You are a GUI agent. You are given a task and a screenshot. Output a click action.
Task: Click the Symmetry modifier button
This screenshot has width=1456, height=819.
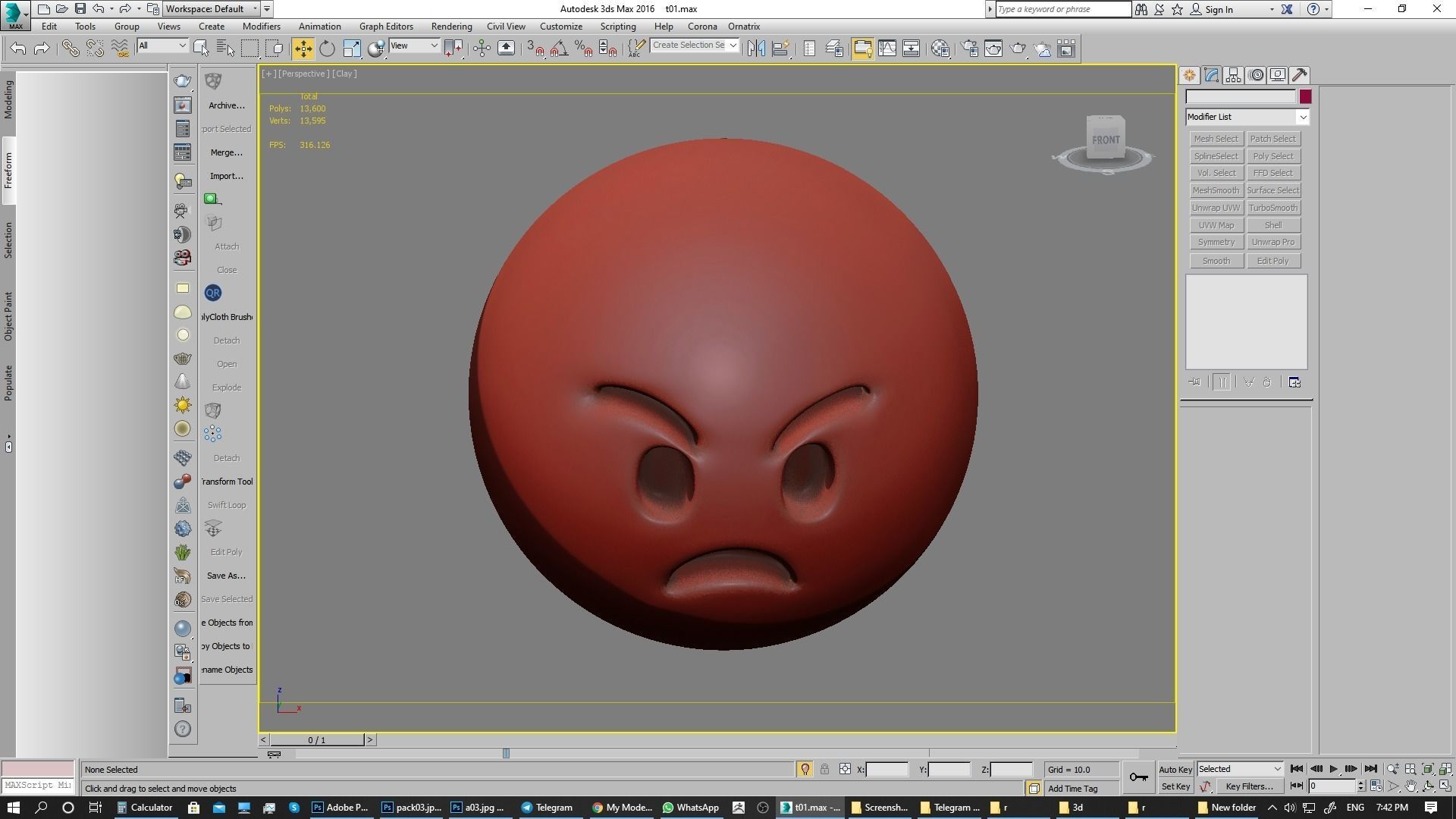(1216, 242)
